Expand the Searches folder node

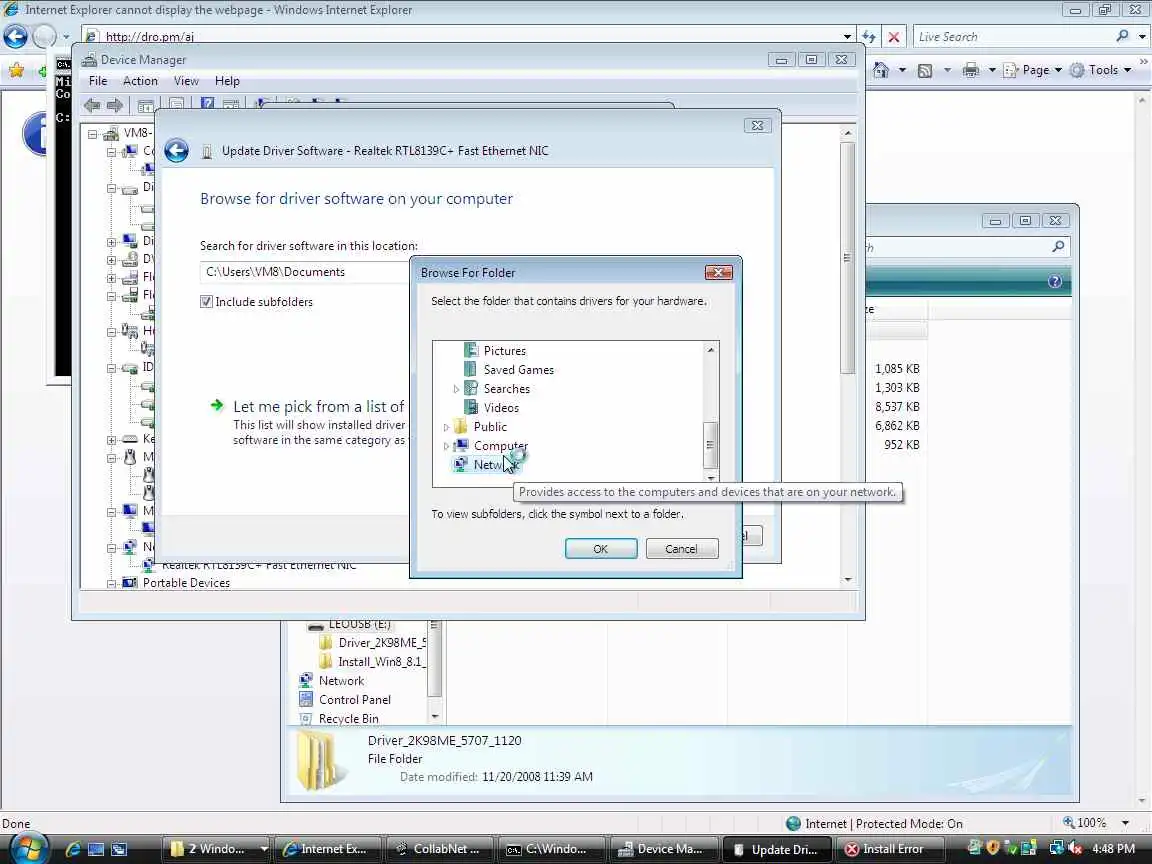coord(456,389)
